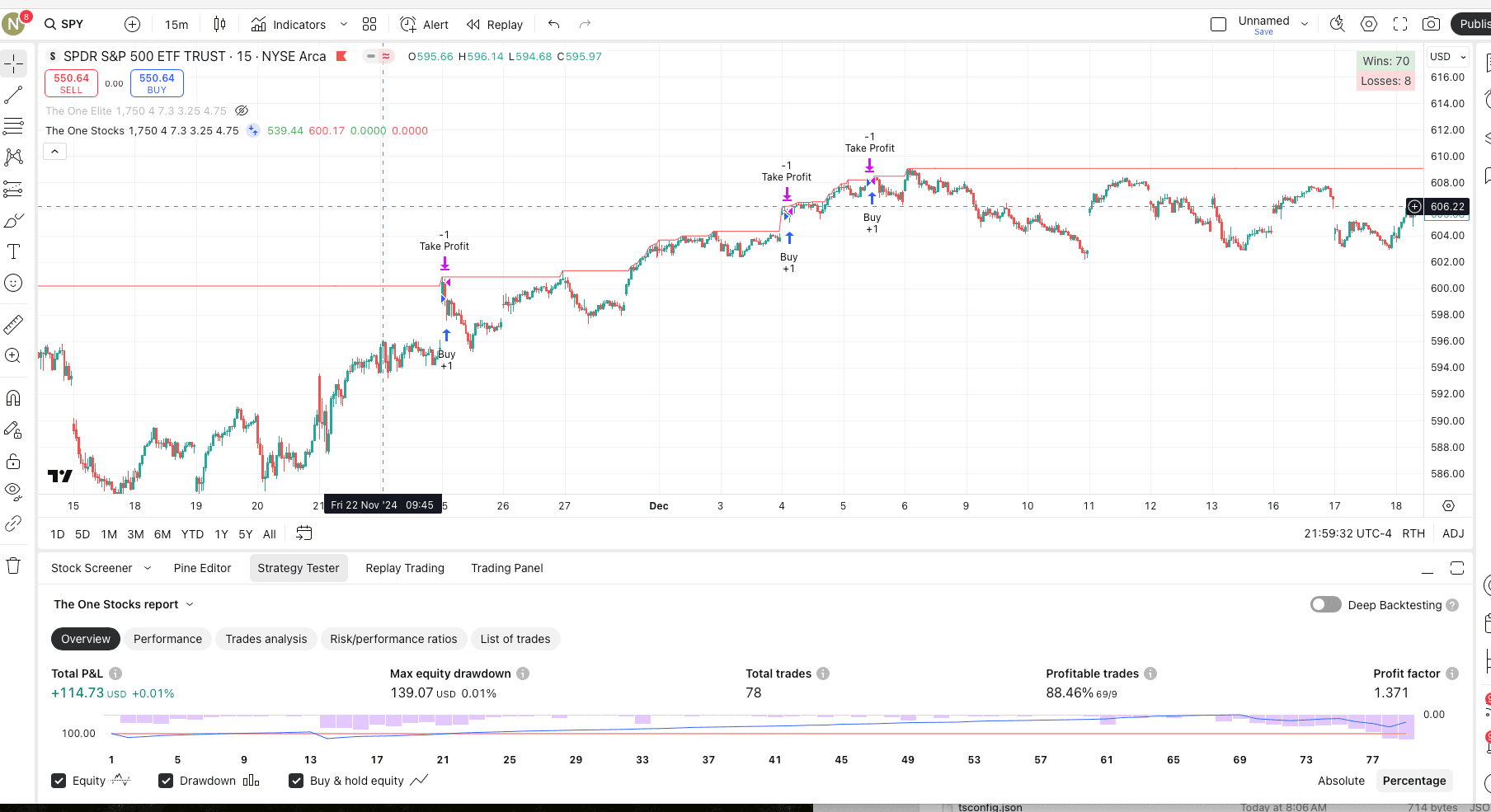Click the 550.64 SELL button
1491x812 pixels.
pos(72,83)
